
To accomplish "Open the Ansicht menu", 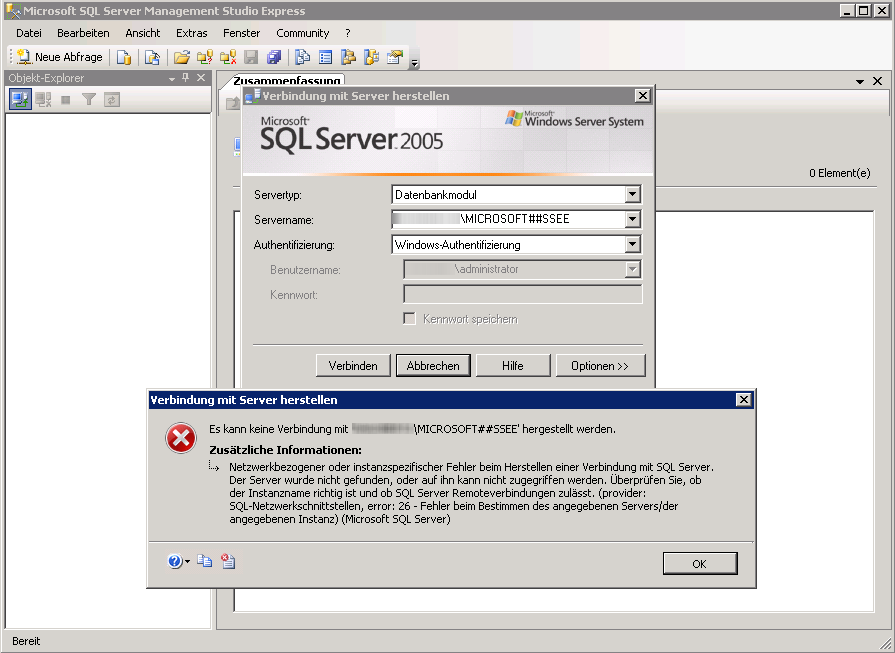I will coord(143,33).
